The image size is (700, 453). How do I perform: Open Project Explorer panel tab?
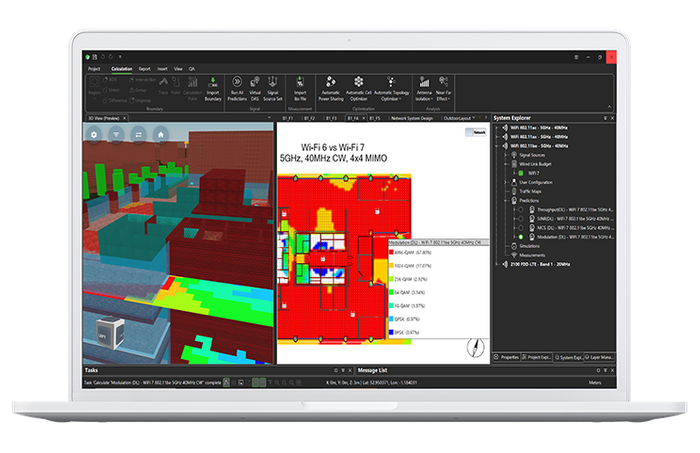tap(537, 357)
